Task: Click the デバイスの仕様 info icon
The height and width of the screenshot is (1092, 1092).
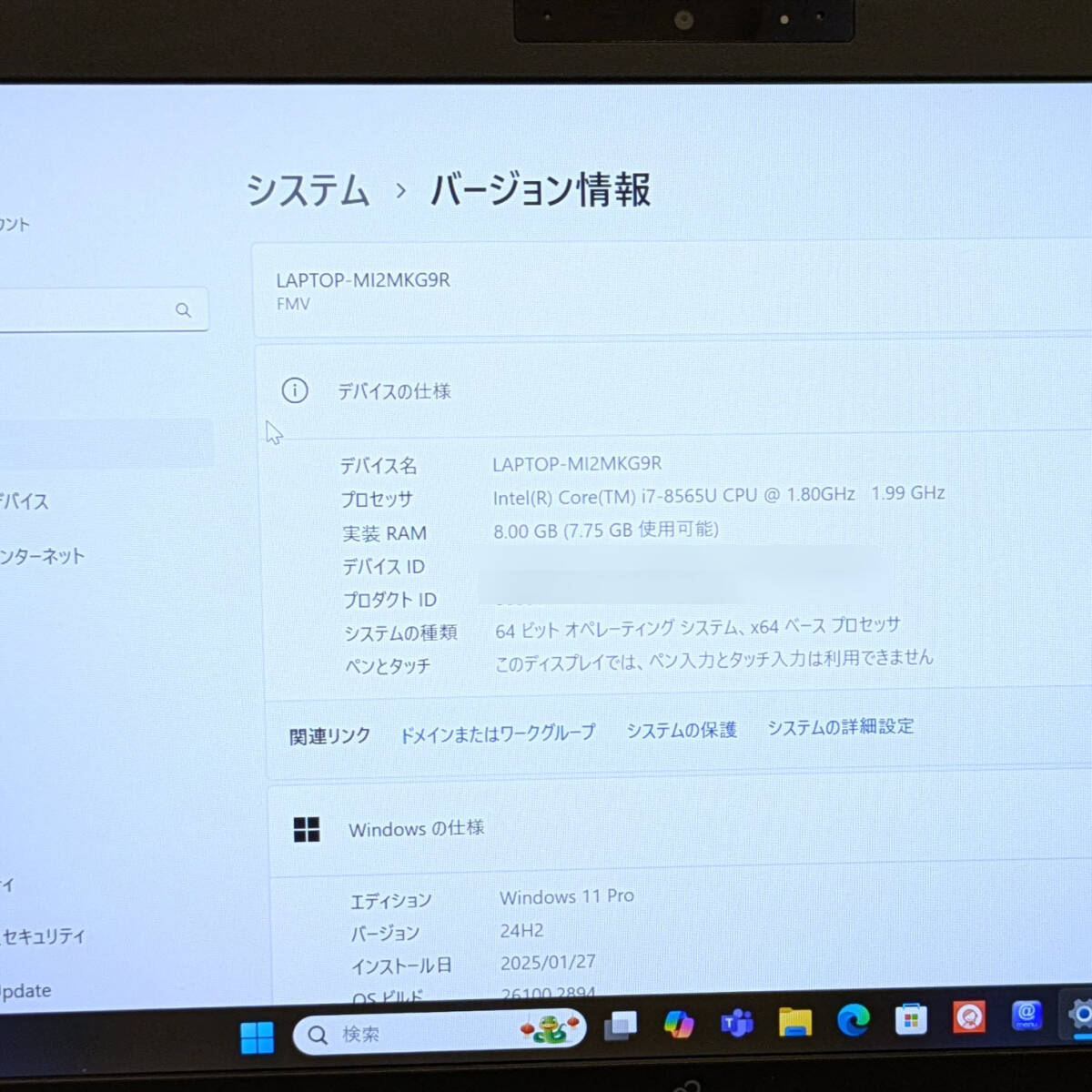Action: point(295,390)
